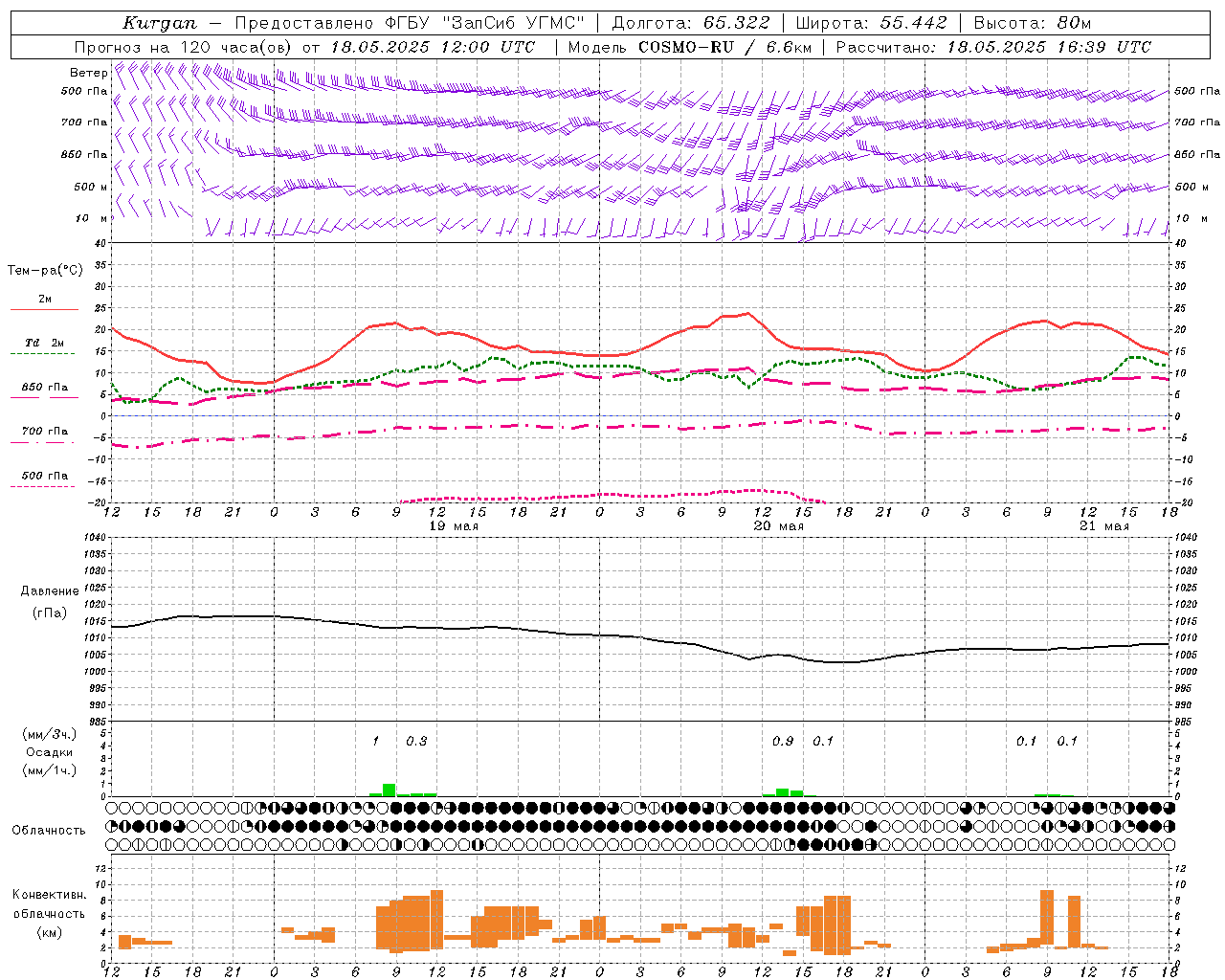Click the 'Высота: 80м' header entry
The image size is (1225, 980).
pos(1032,23)
